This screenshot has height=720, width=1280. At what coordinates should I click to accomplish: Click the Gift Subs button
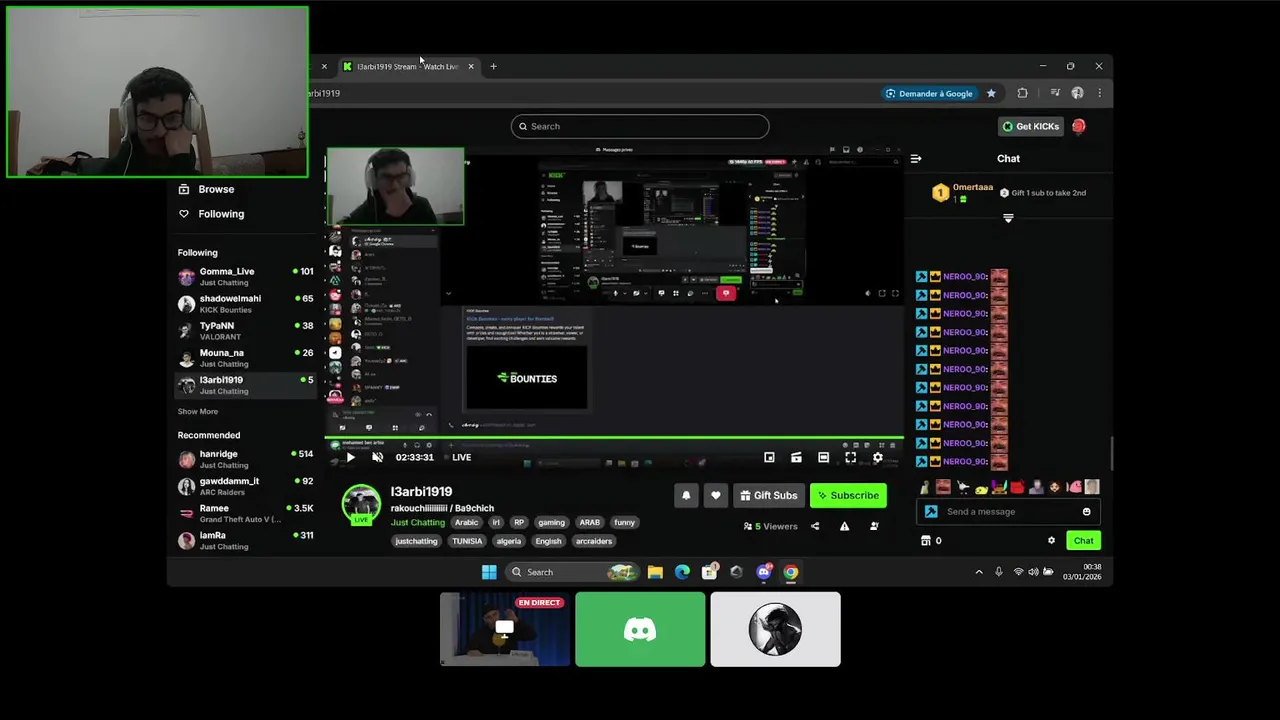[769, 495]
